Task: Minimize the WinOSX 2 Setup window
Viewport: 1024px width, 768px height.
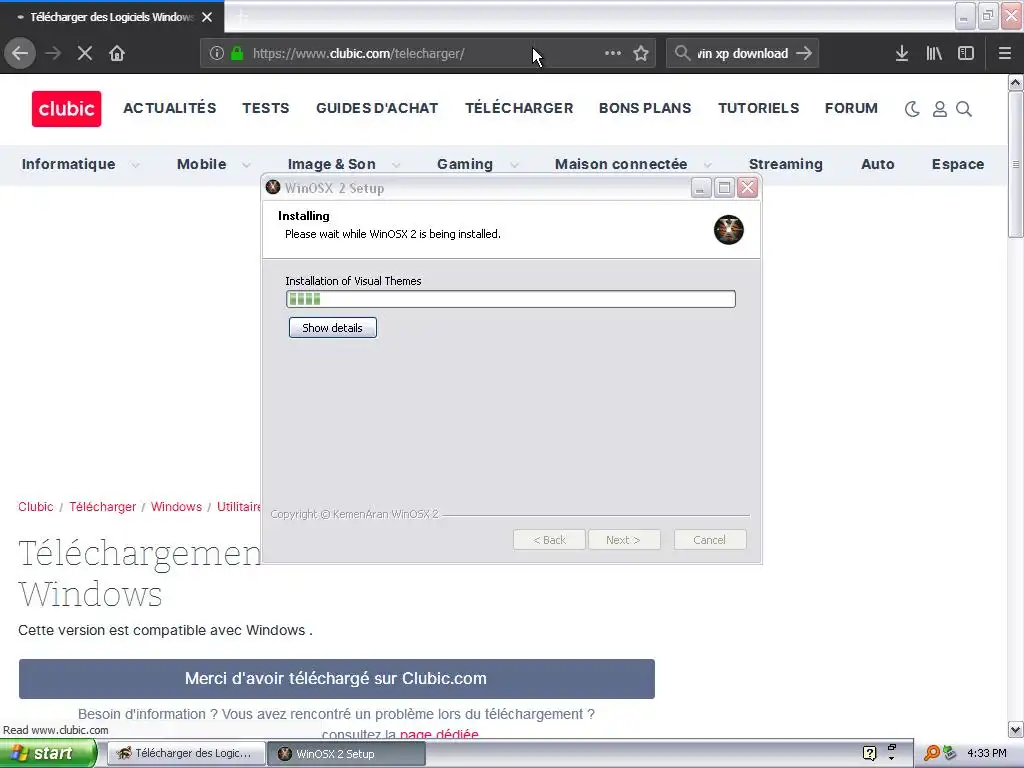Action: coord(701,188)
